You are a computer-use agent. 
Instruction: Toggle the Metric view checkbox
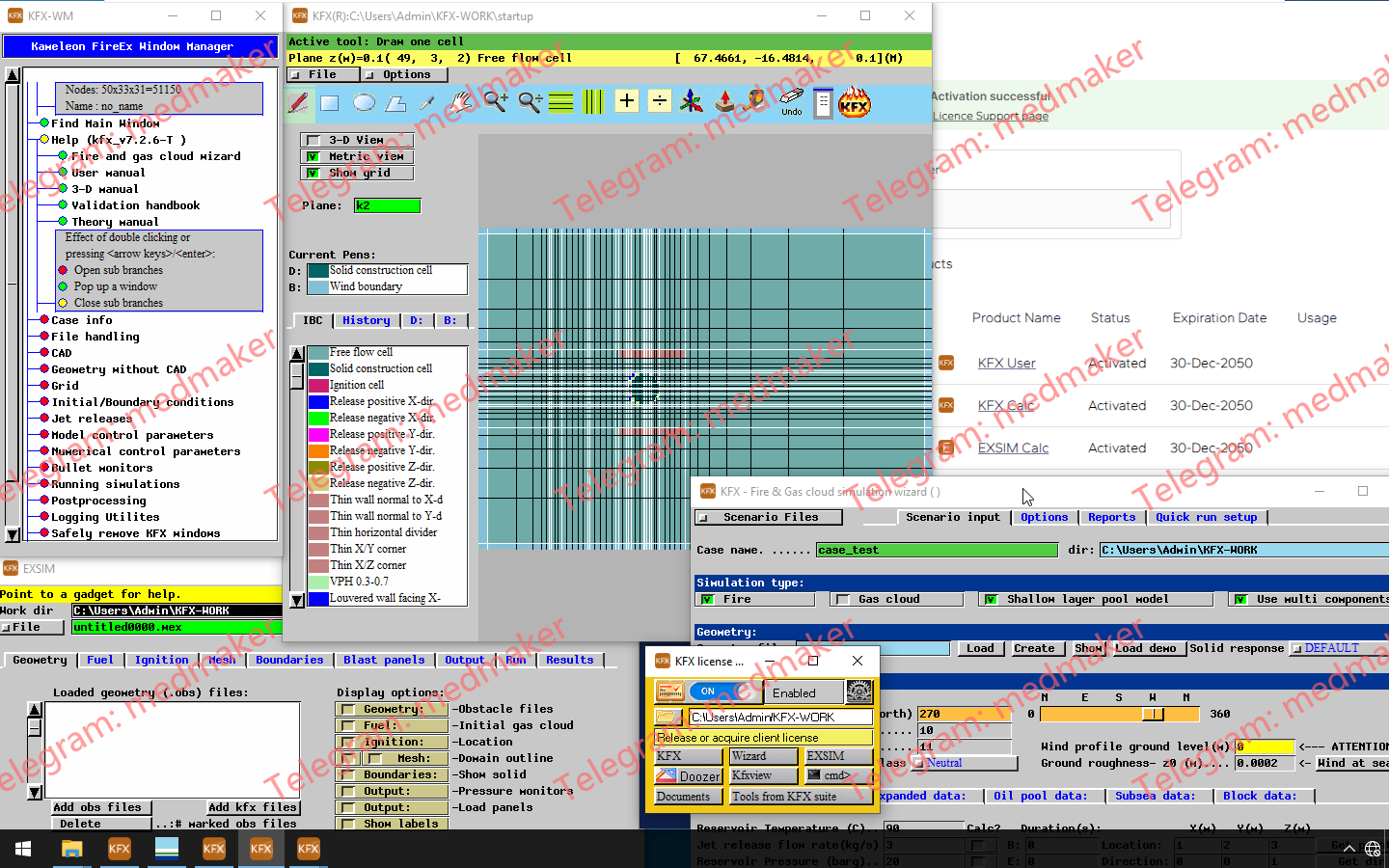[312, 156]
